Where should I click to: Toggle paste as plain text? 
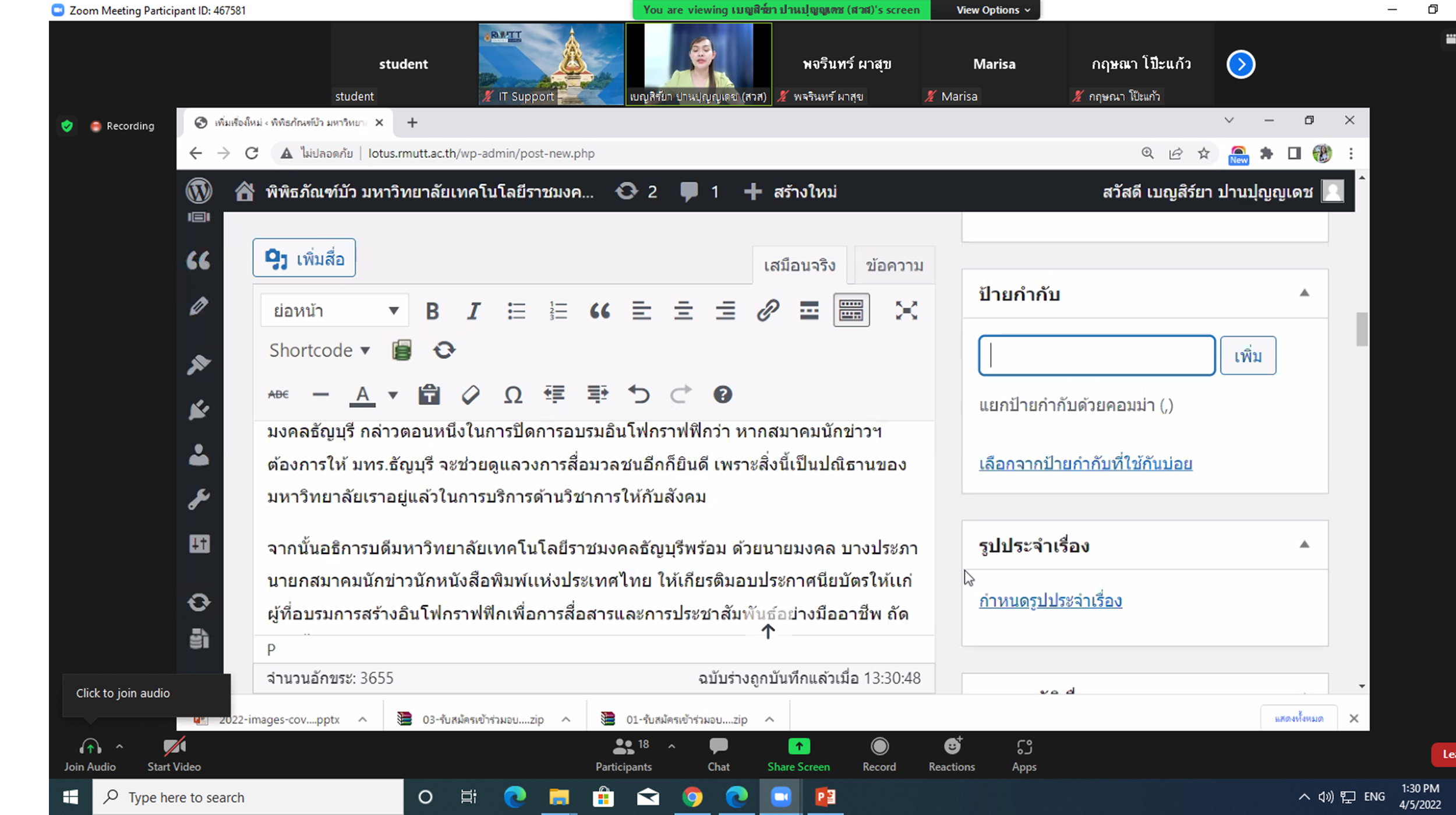pyautogui.click(x=429, y=394)
